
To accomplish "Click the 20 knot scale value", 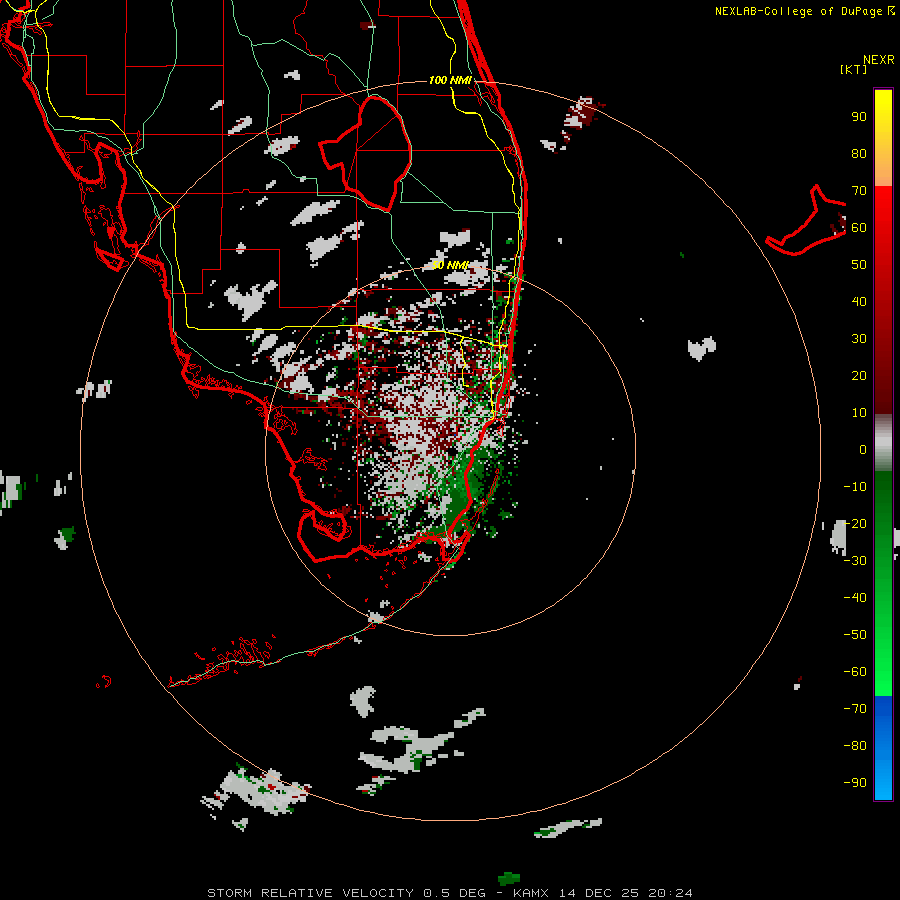I will coord(859,376).
